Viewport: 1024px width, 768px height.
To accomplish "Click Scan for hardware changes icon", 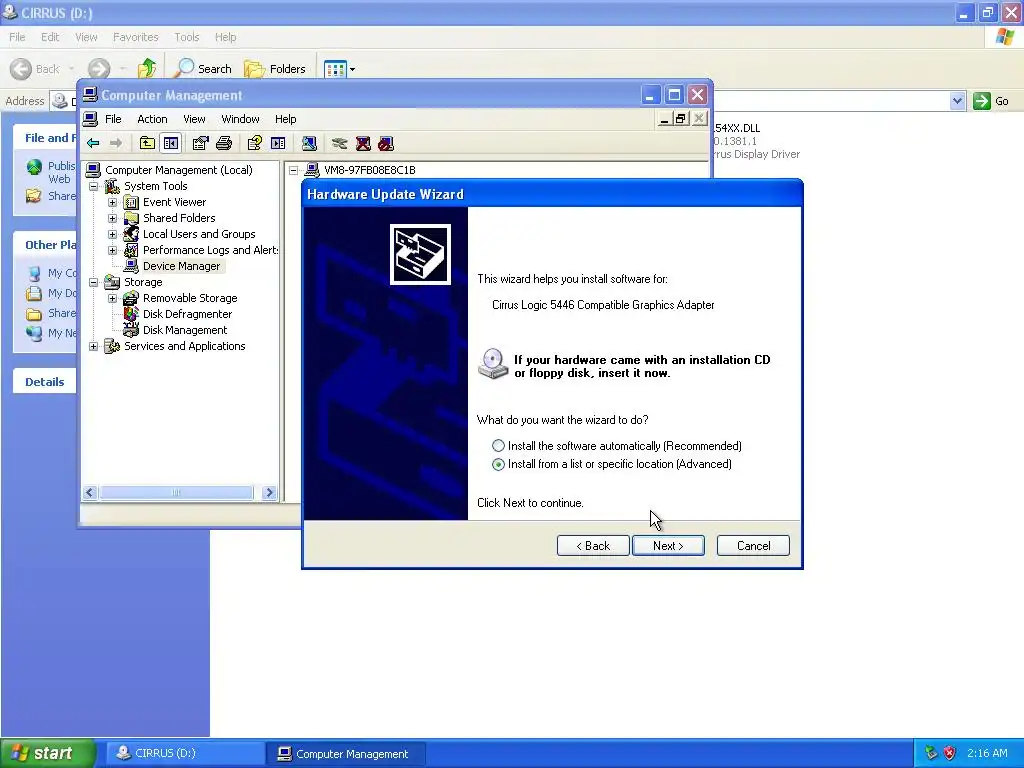I will click(x=310, y=144).
